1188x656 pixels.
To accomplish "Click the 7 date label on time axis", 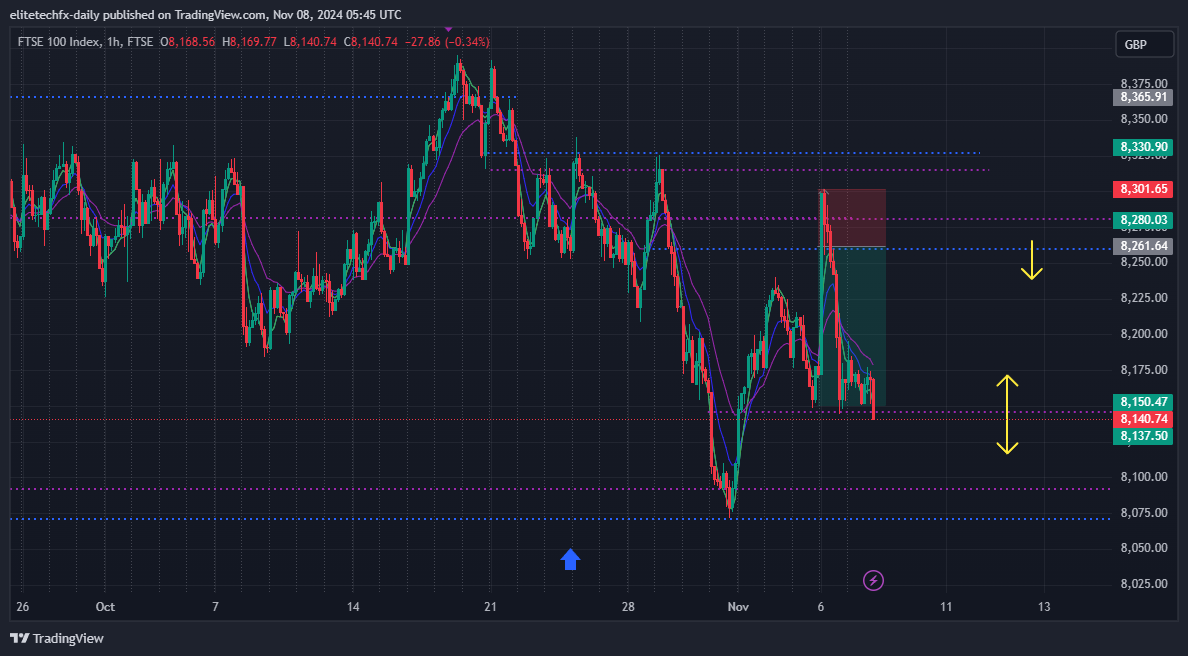I will pos(215,607).
